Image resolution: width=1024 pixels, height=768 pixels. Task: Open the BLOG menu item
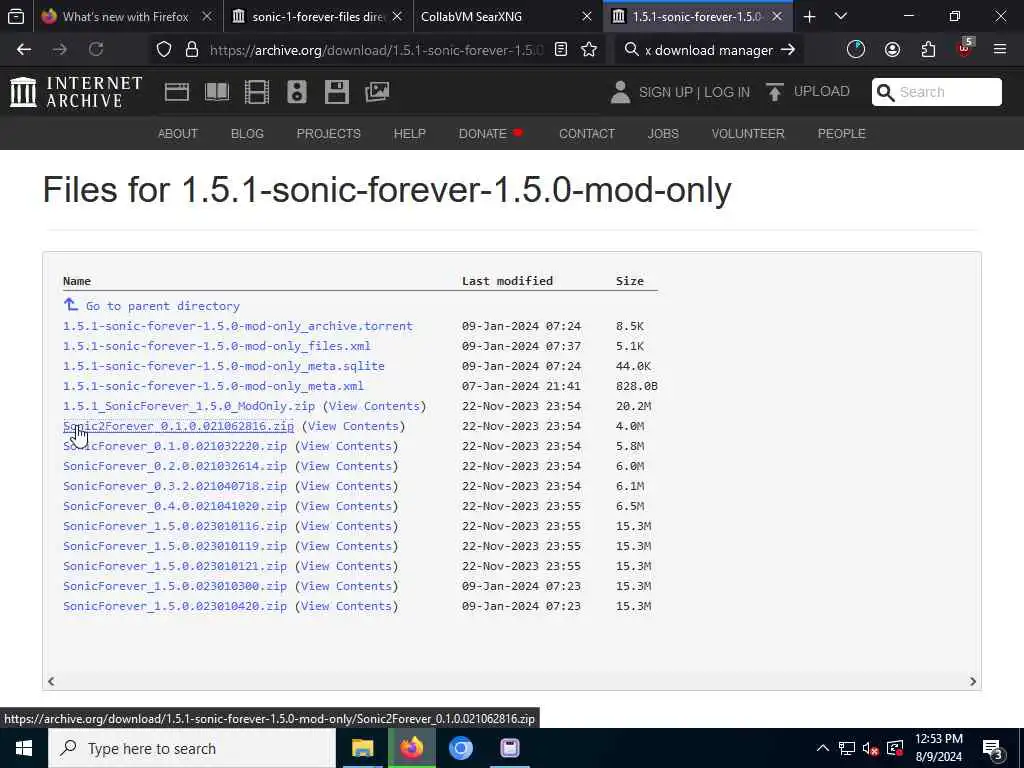click(248, 134)
